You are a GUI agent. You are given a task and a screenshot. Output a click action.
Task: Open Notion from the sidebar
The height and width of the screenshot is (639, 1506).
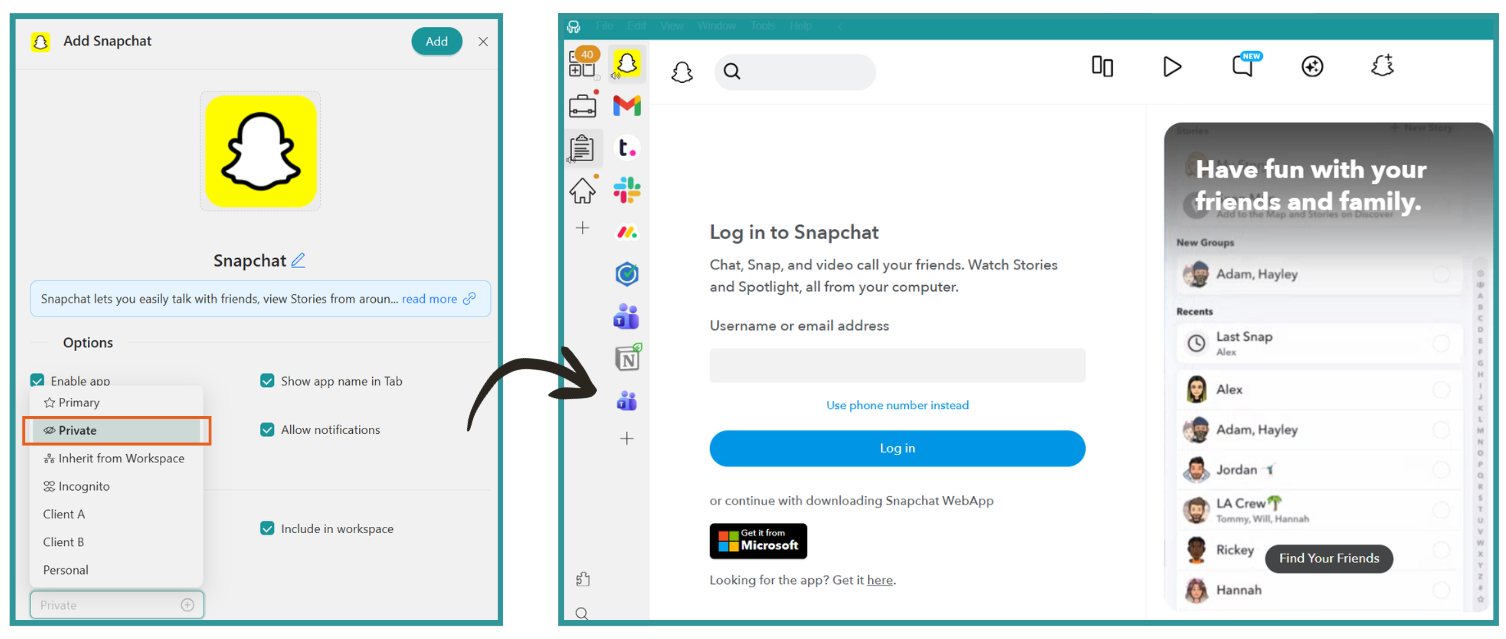coord(627,357)
